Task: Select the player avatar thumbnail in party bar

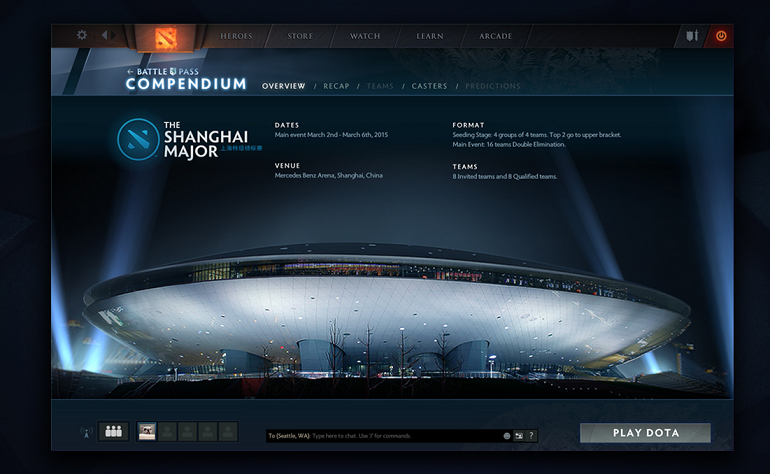Action: click(x=147, y=431)
